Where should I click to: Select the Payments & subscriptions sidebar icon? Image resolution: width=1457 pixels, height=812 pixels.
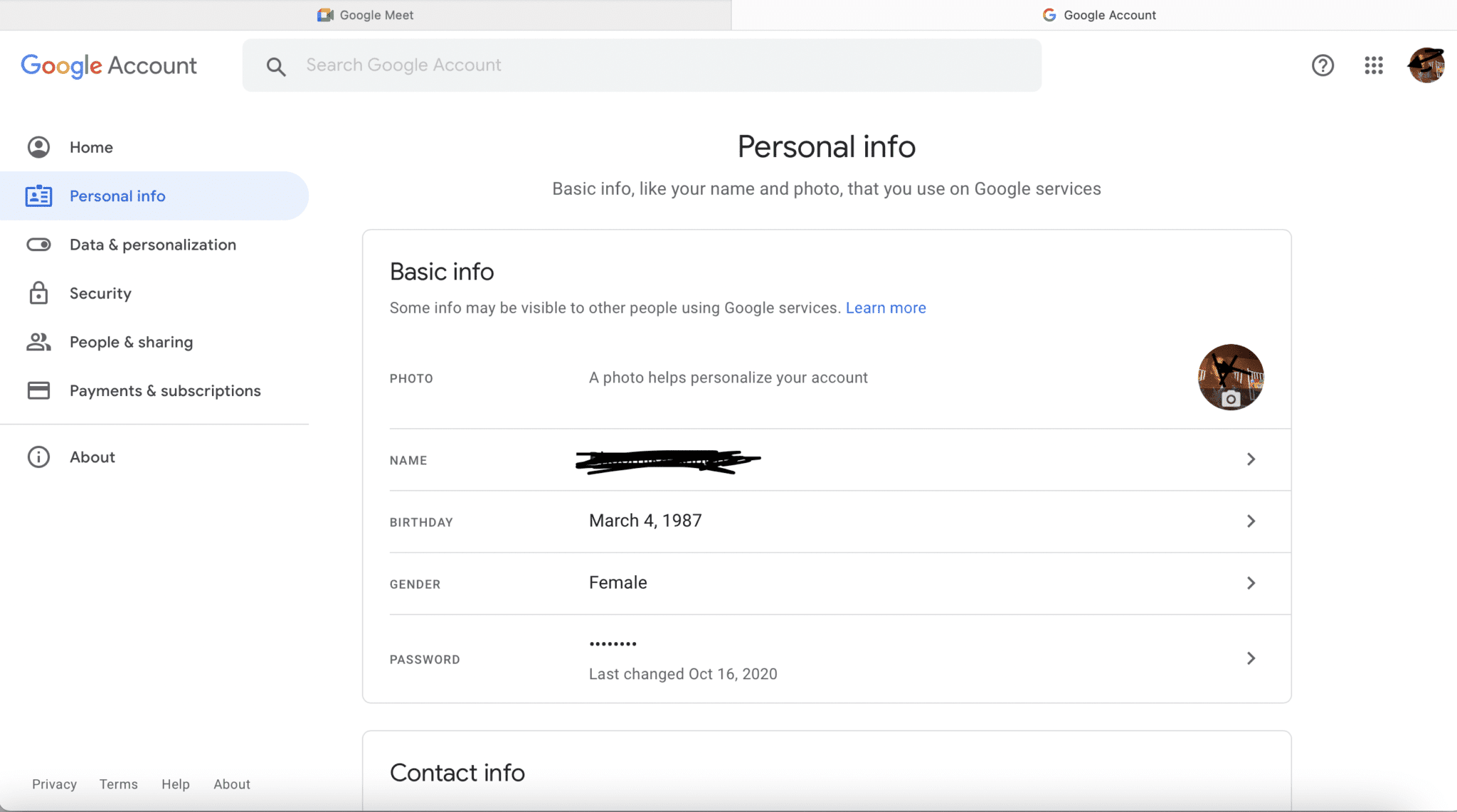(x=38, y=390)
